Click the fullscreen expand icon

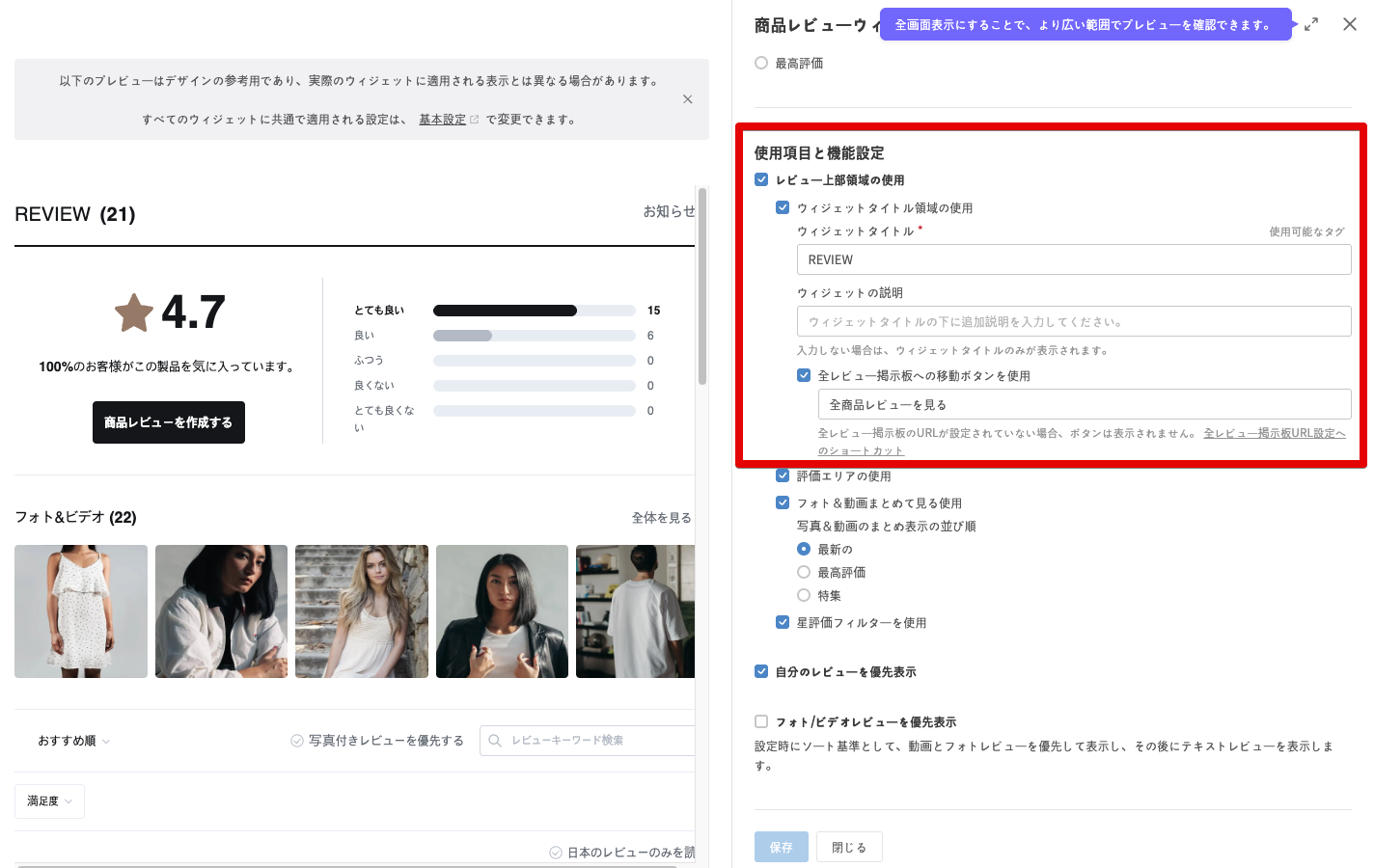click(x=1310, y=25)
